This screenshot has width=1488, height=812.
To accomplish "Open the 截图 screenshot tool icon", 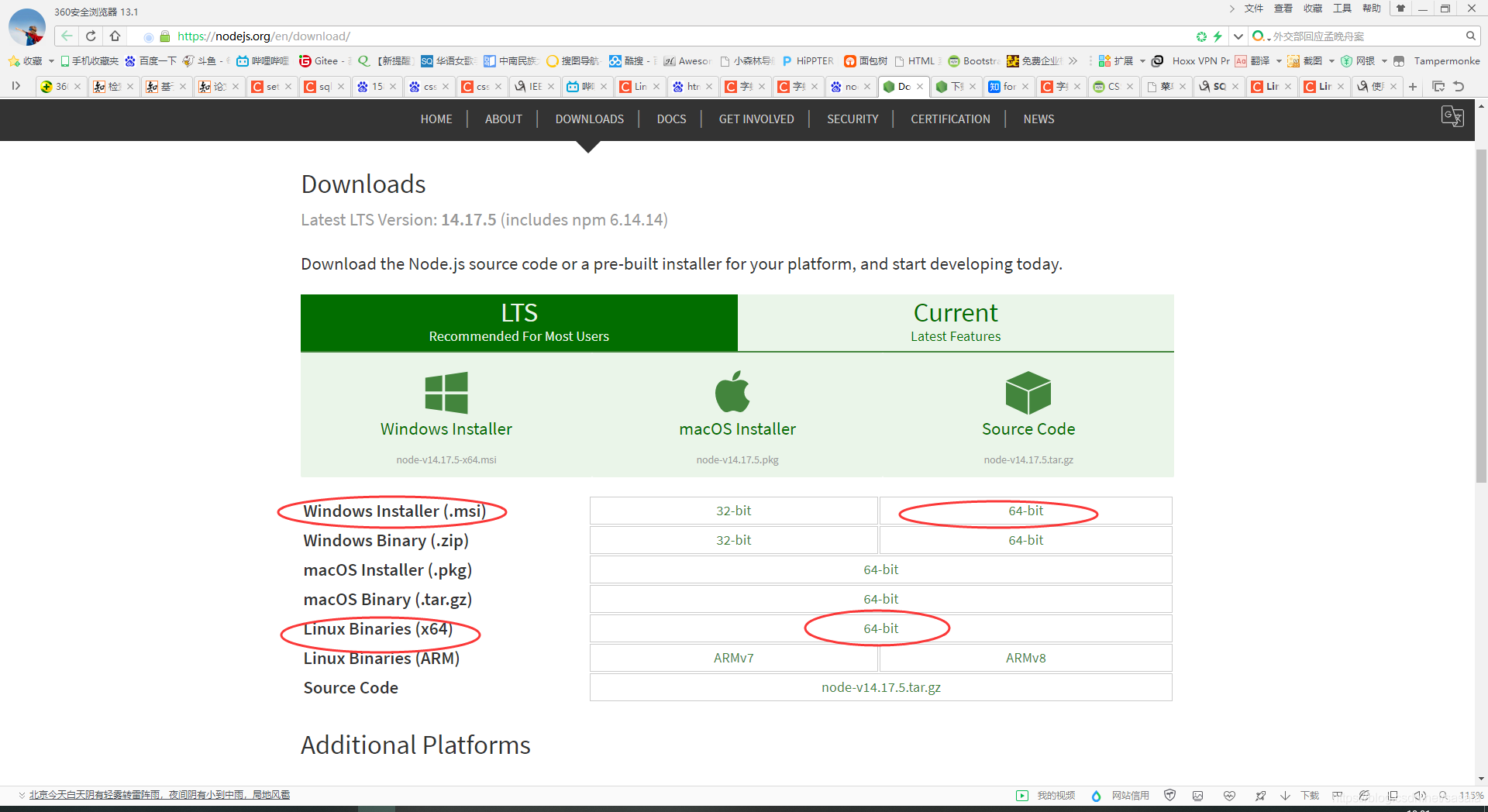I will [x=1293, y=61].
